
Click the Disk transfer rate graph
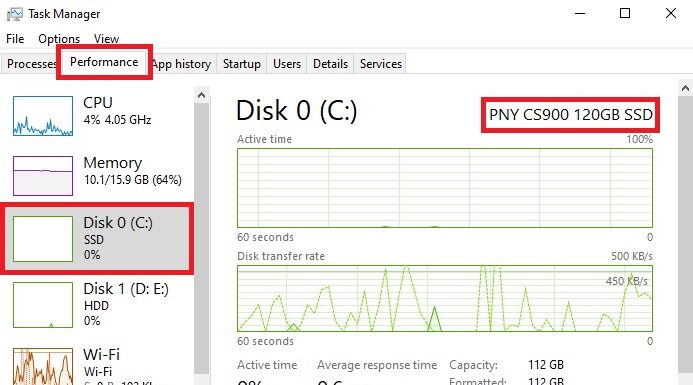(445, 298)
